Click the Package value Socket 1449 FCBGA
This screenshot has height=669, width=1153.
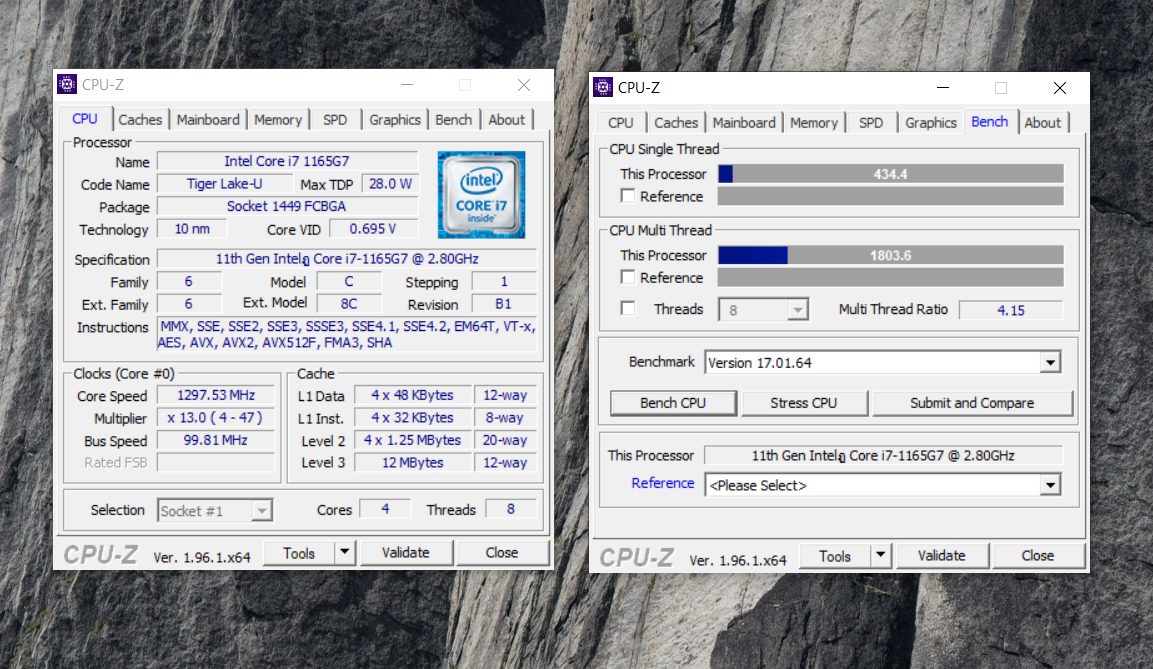pos(288,207)
